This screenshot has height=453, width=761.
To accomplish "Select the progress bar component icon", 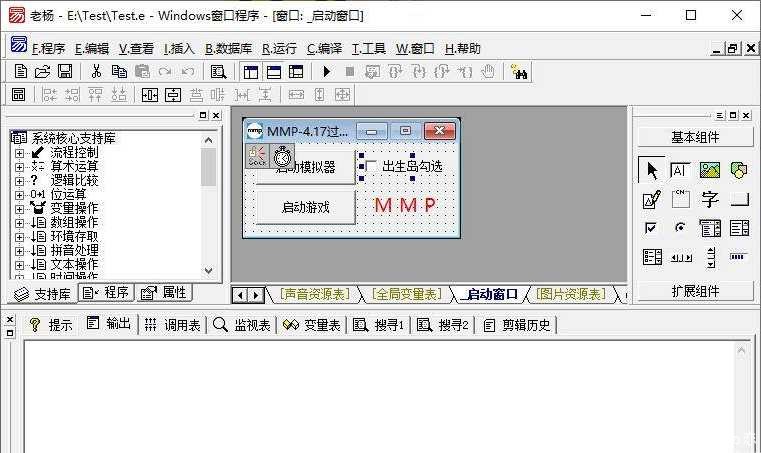I will (x=738, y=256).
